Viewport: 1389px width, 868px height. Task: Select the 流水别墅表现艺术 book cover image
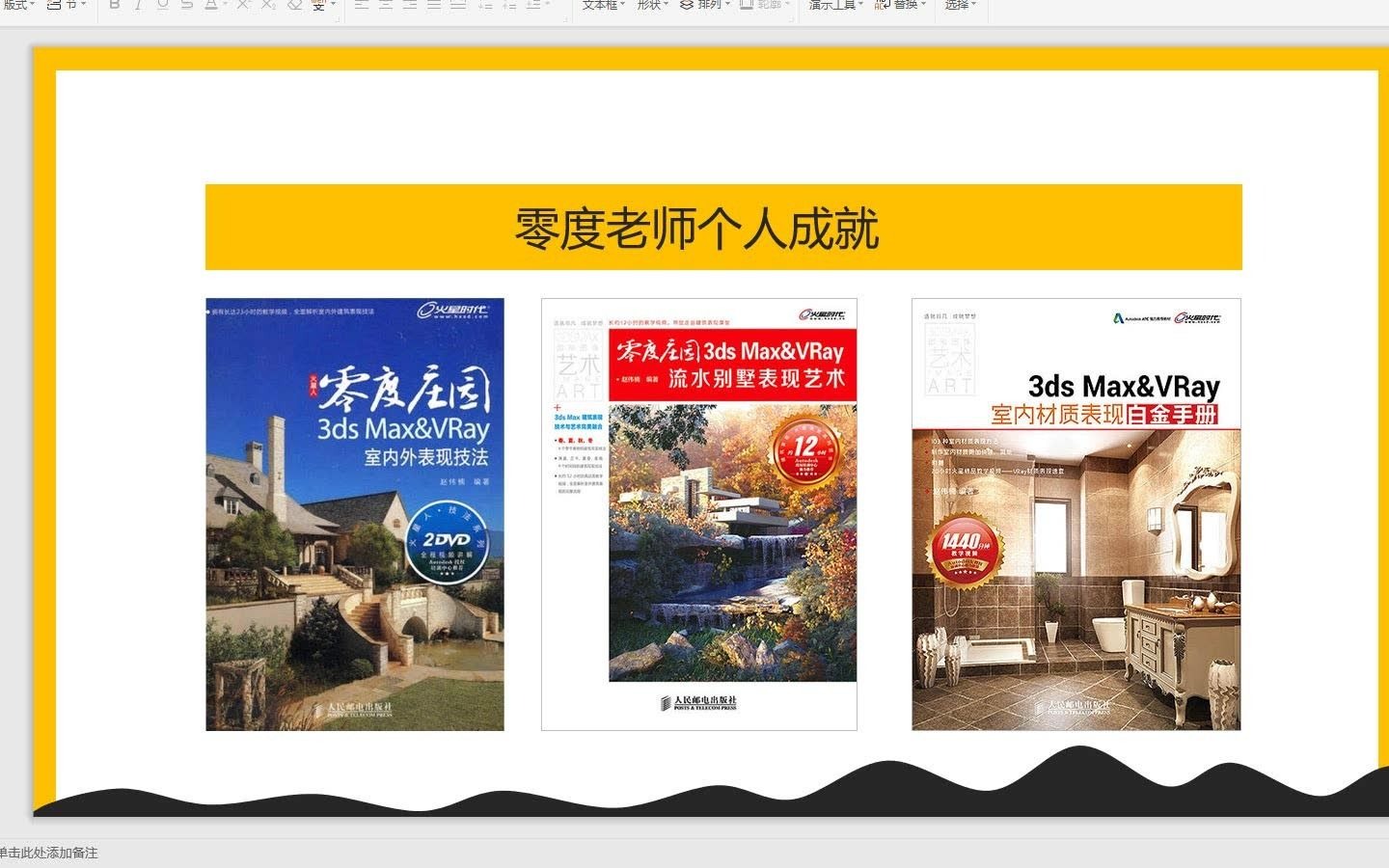(699, 514)
